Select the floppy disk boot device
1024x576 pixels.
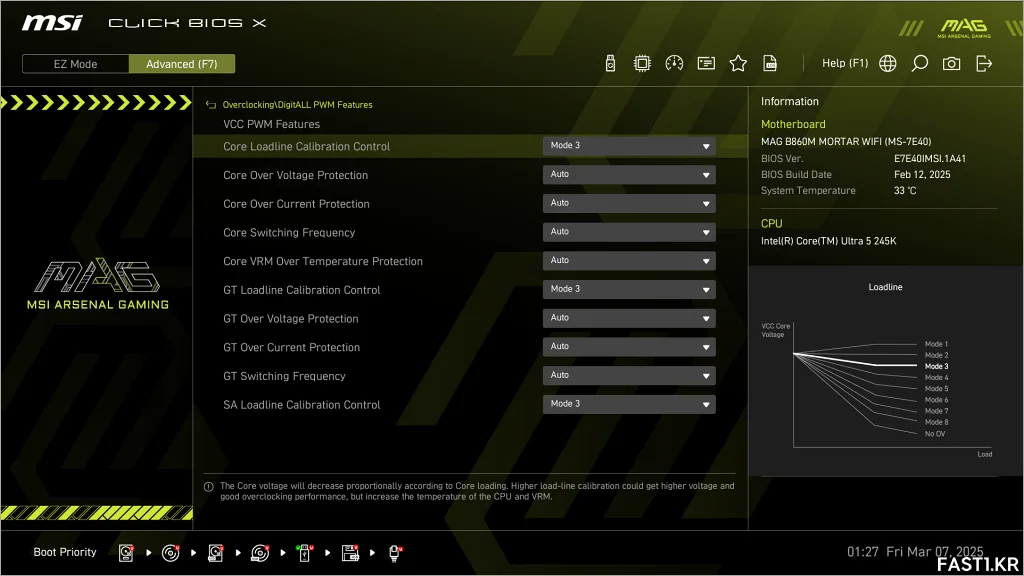click(350, 553)
